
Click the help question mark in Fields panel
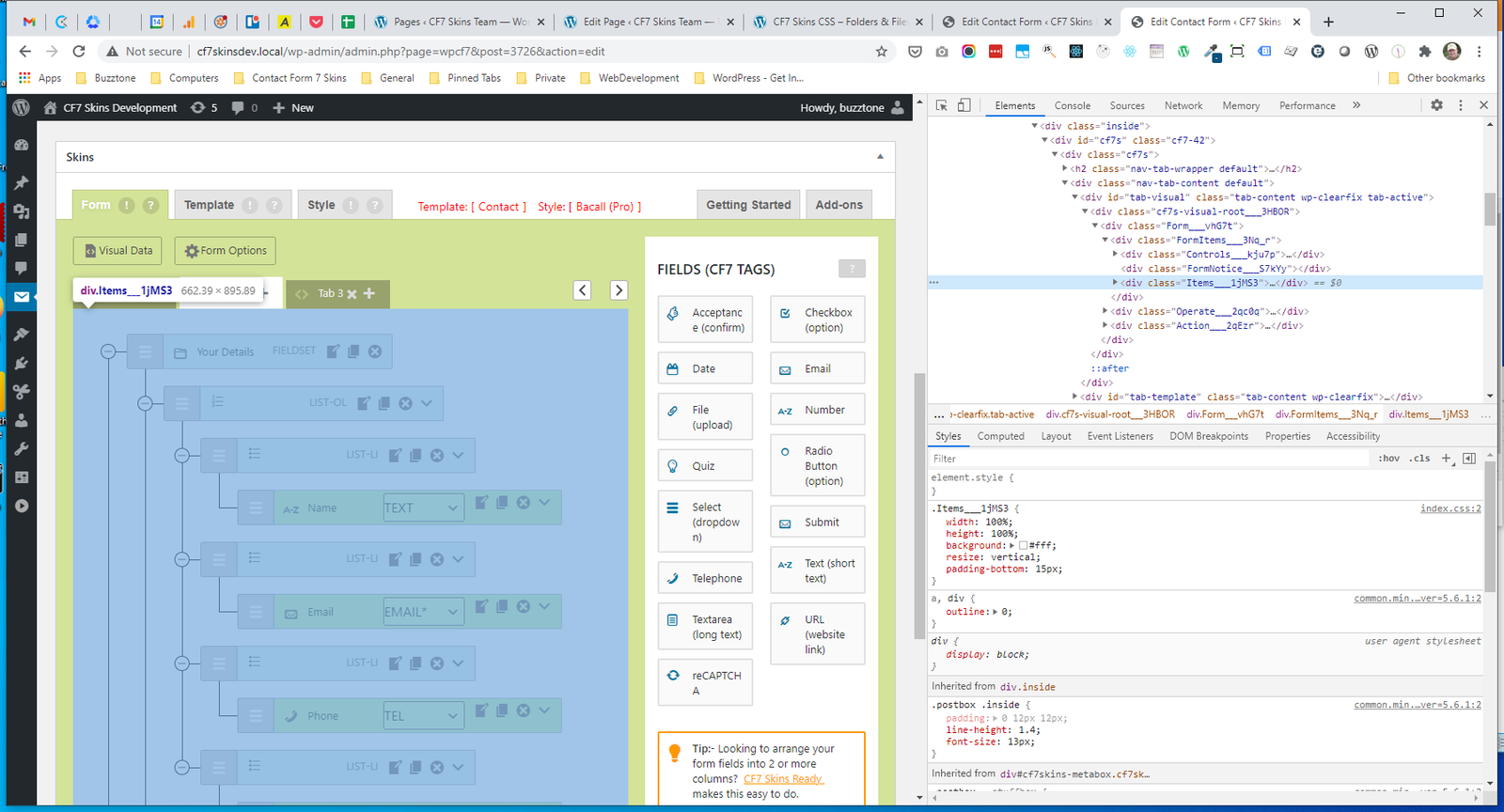(x=852, y=270)
